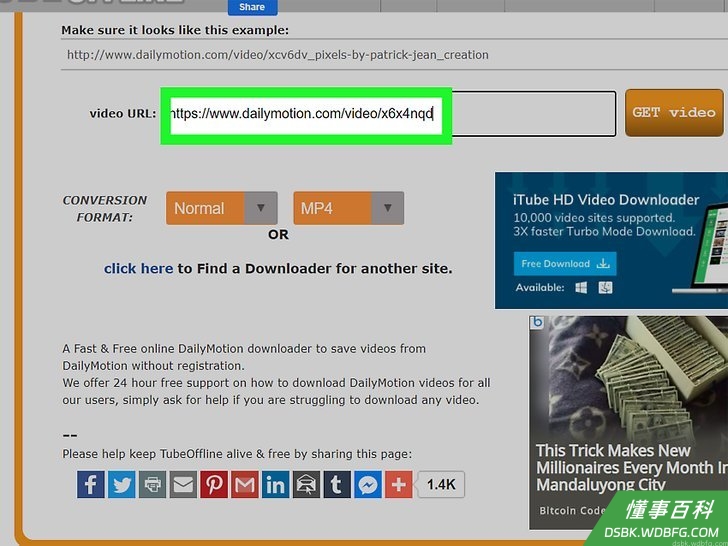Open the iTube HD Video Downloader ad title
The image size is (728, 546).
coord(606,200)
